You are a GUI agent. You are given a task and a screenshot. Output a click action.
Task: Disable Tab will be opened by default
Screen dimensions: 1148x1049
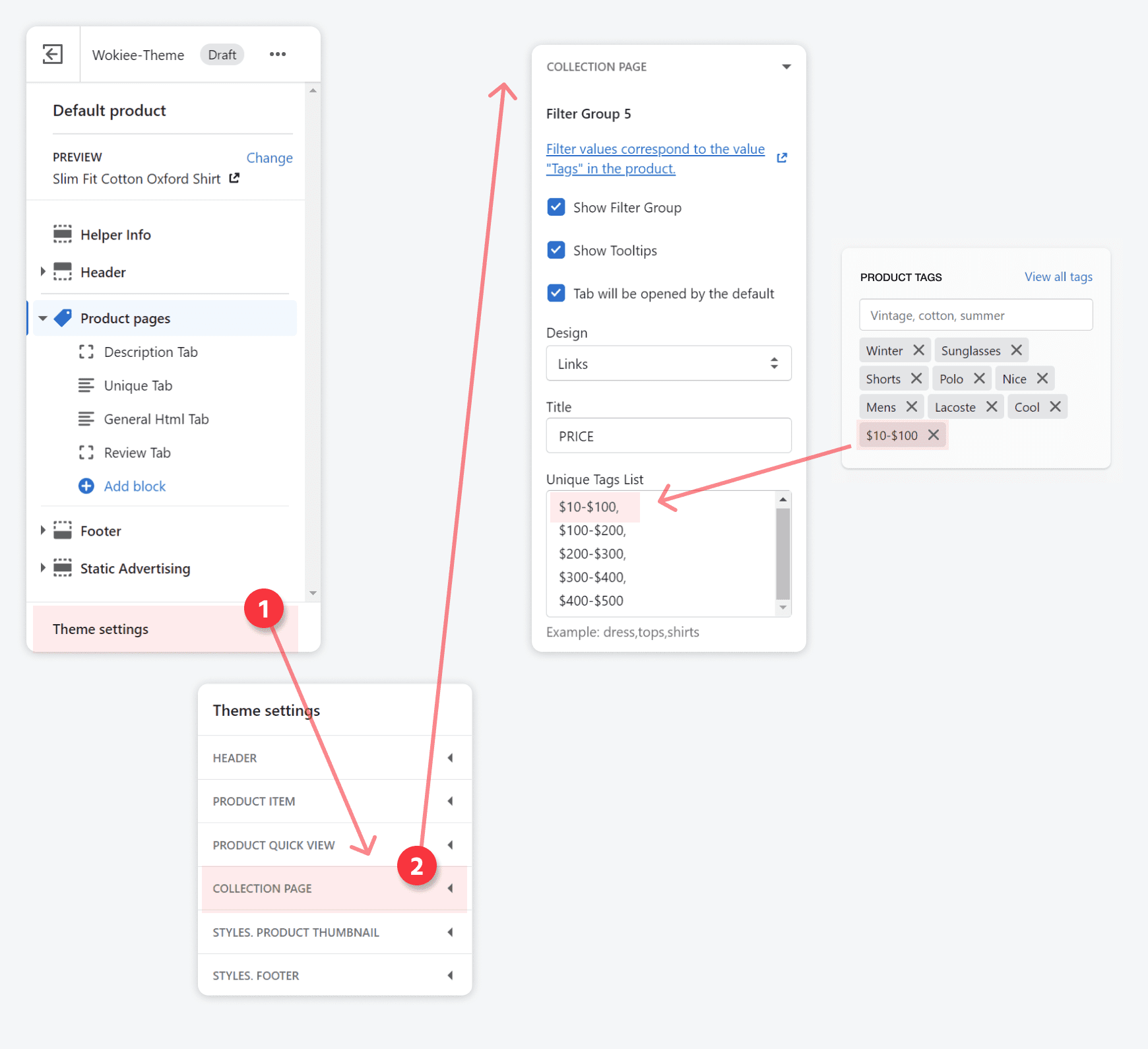click(556, 293)
